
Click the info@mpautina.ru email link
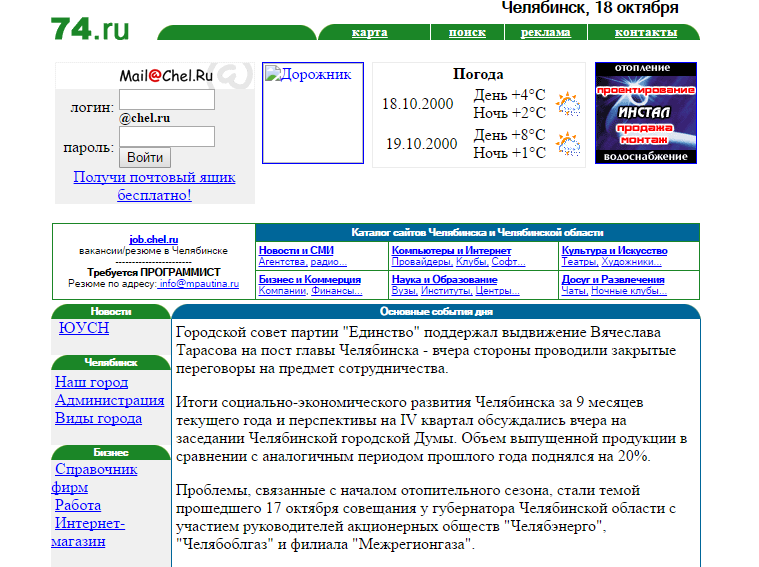pos(198,284)
